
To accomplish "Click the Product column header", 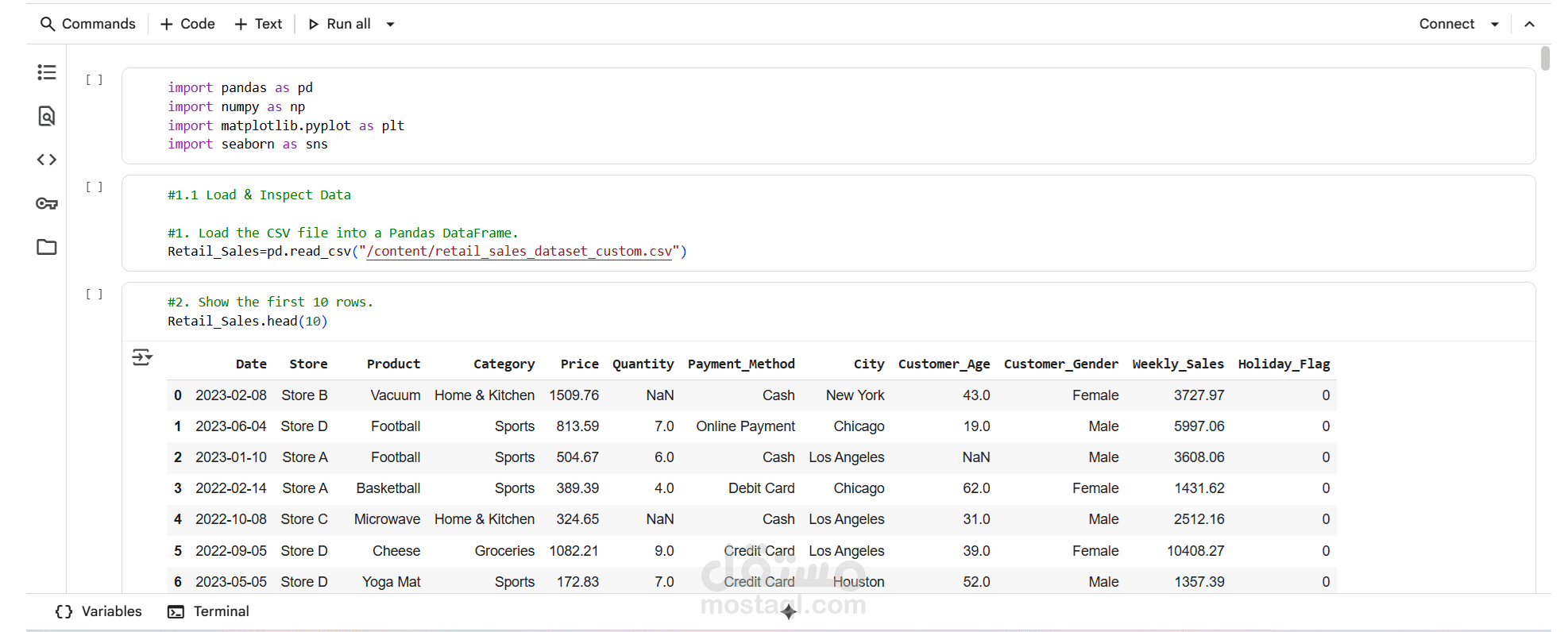I will [393, 364].
